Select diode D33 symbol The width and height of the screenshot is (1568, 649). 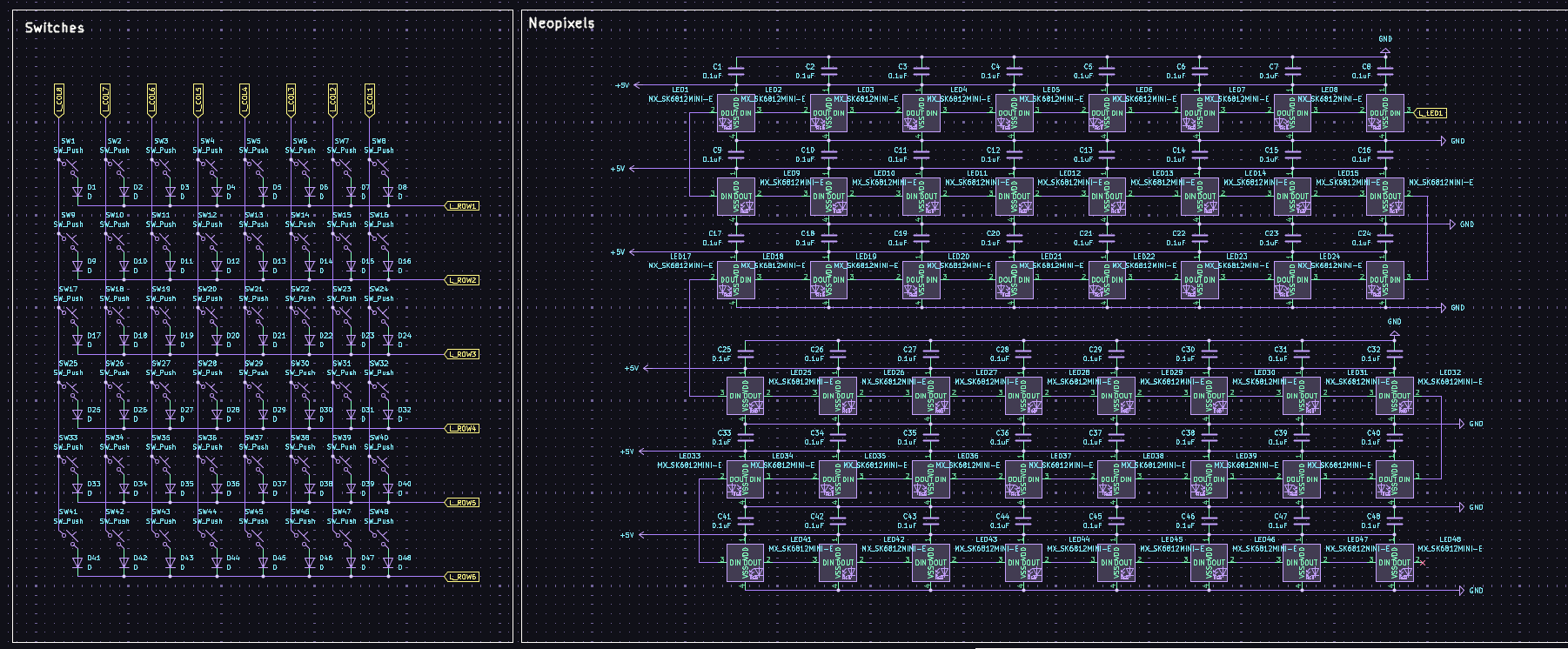pos(77,489)
